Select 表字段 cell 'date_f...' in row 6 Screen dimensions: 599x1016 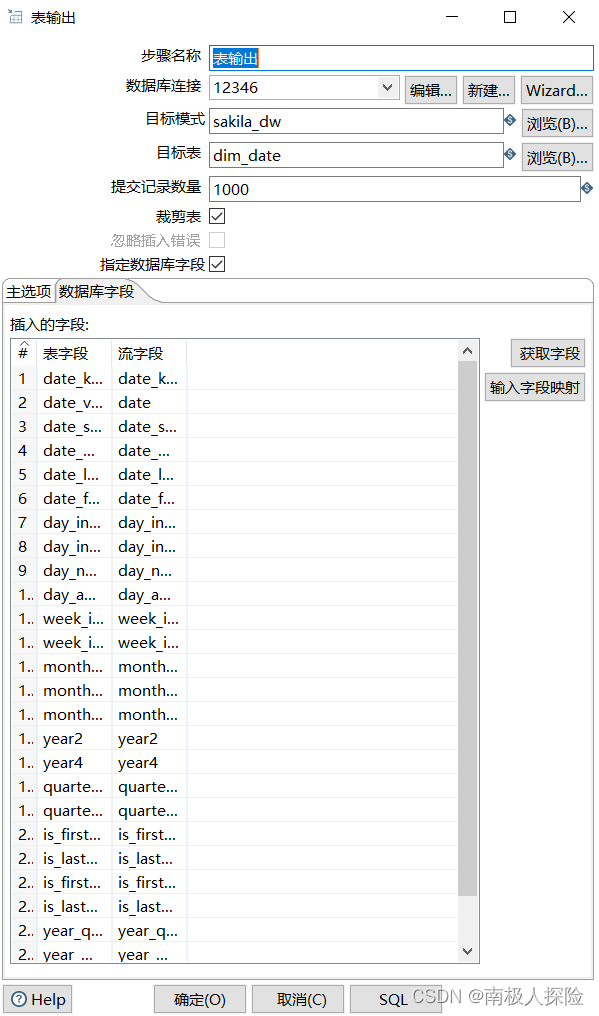pyautogui.click(x=75, y=498)
